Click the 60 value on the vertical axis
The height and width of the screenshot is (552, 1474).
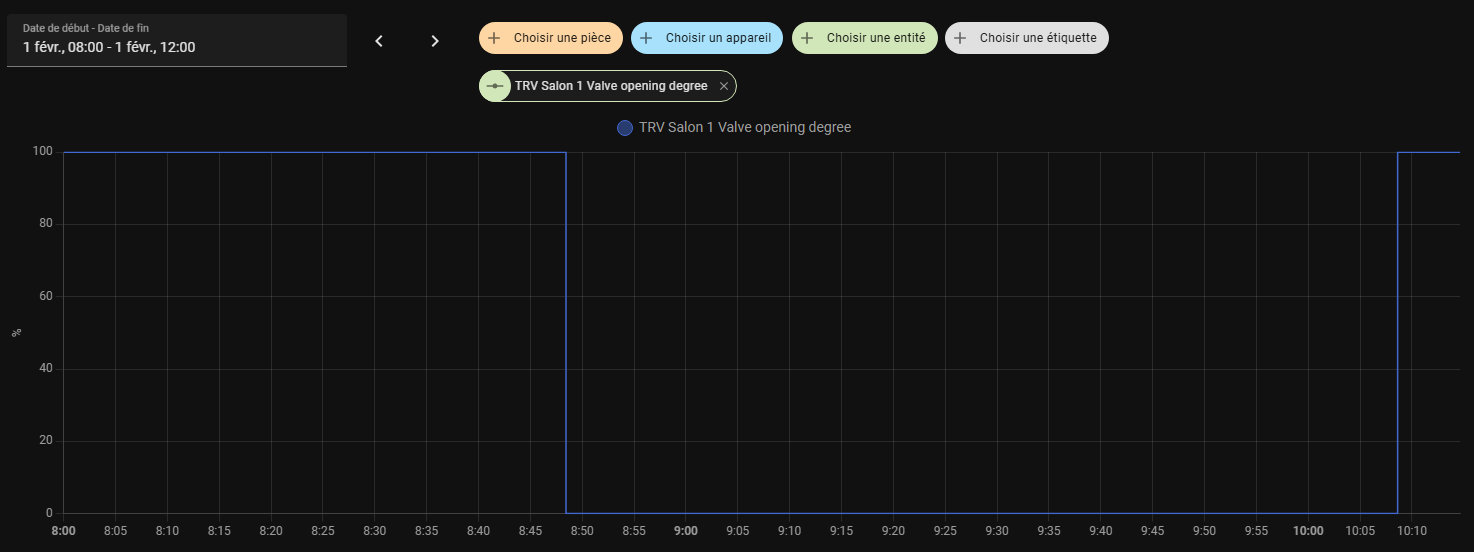[45, 297]
